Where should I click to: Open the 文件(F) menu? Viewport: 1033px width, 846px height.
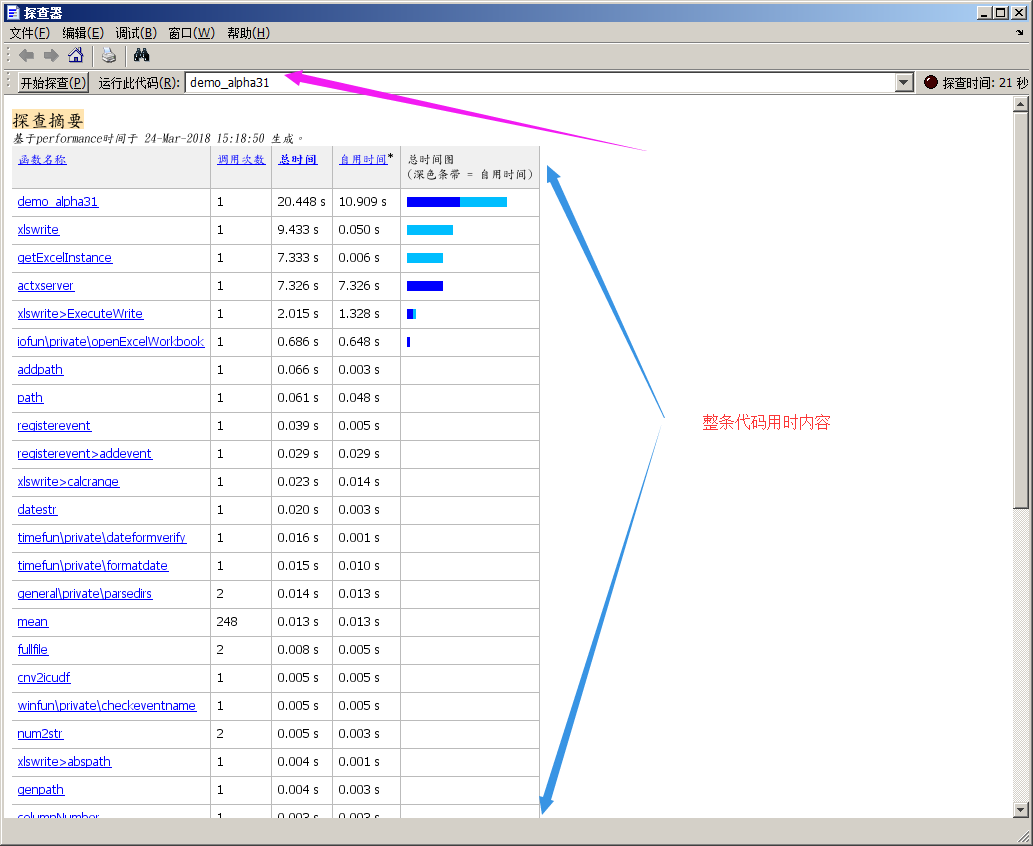(30, 33)
